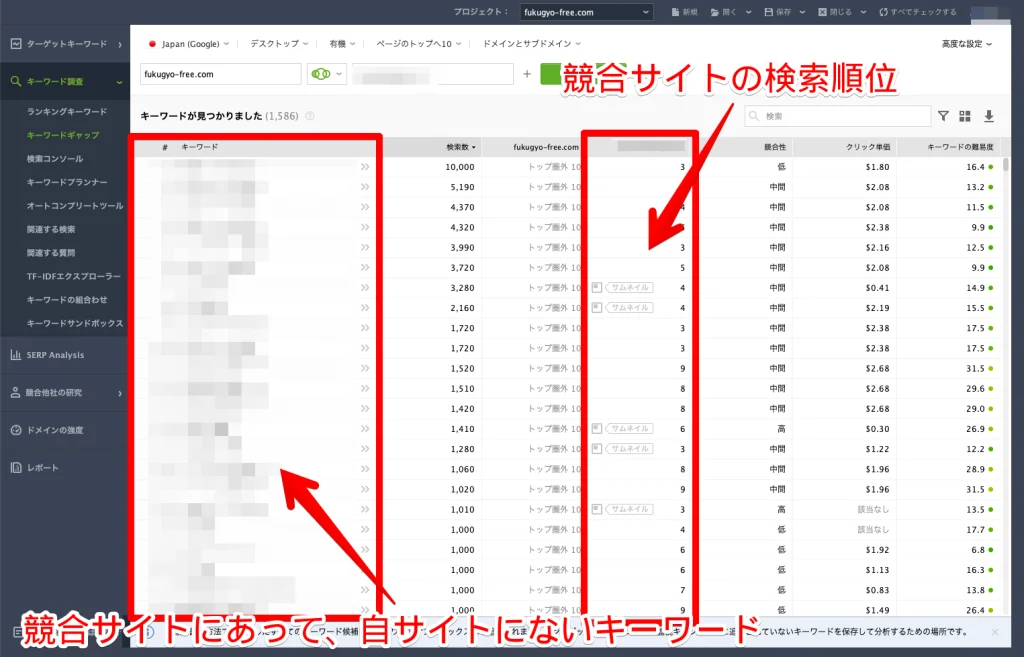Open the competitor research person icon

16,393
